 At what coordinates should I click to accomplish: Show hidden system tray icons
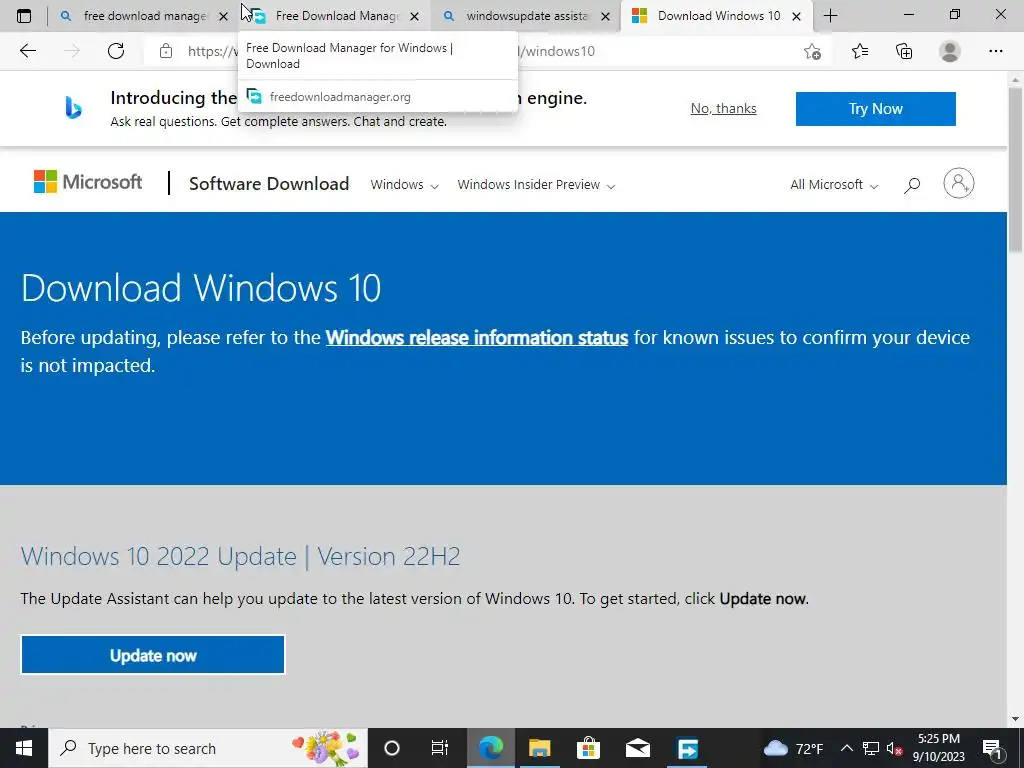click(x=846, y=748)
